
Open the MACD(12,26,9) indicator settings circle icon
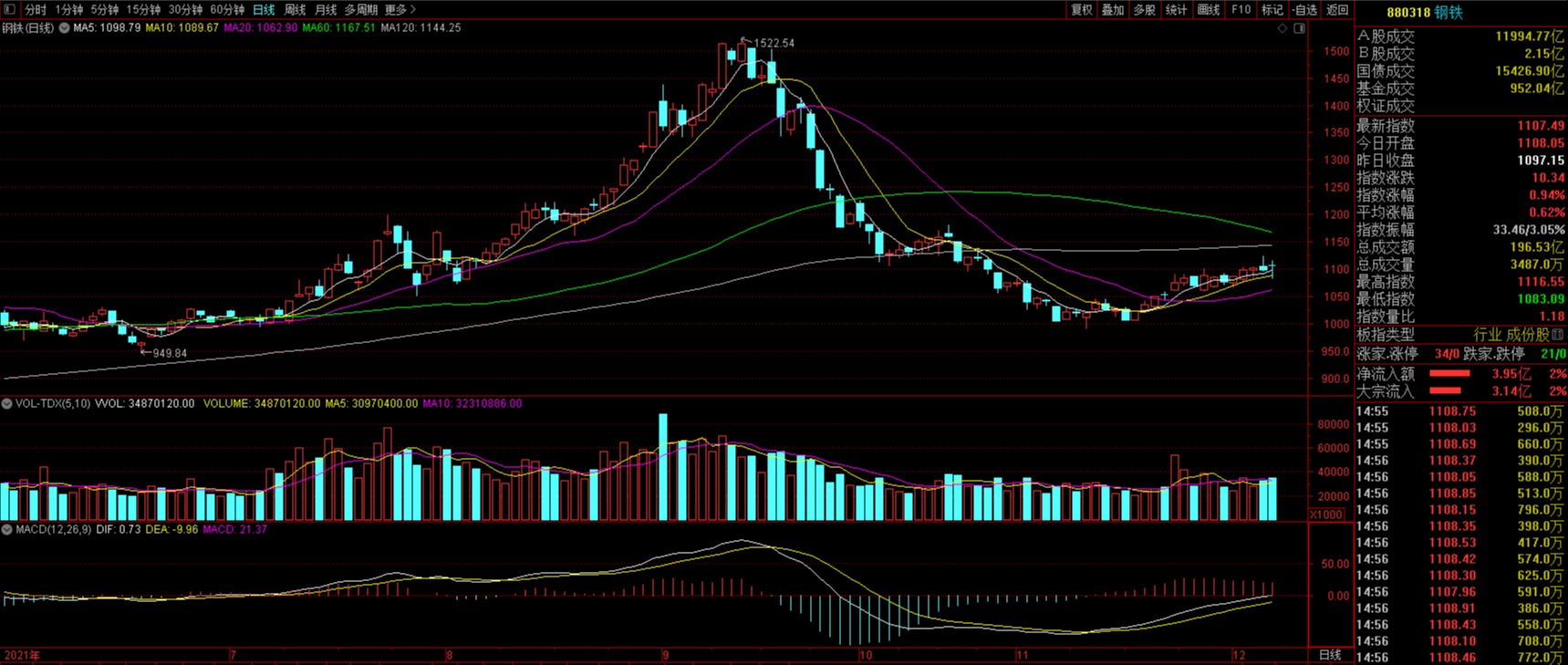[7, 529]
